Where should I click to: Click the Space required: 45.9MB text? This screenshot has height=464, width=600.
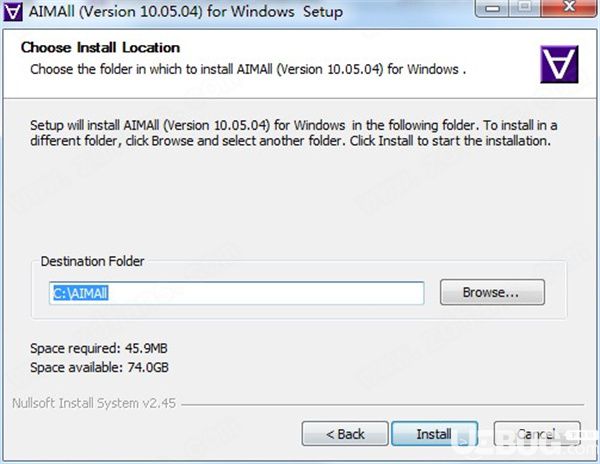coord(99,348)
